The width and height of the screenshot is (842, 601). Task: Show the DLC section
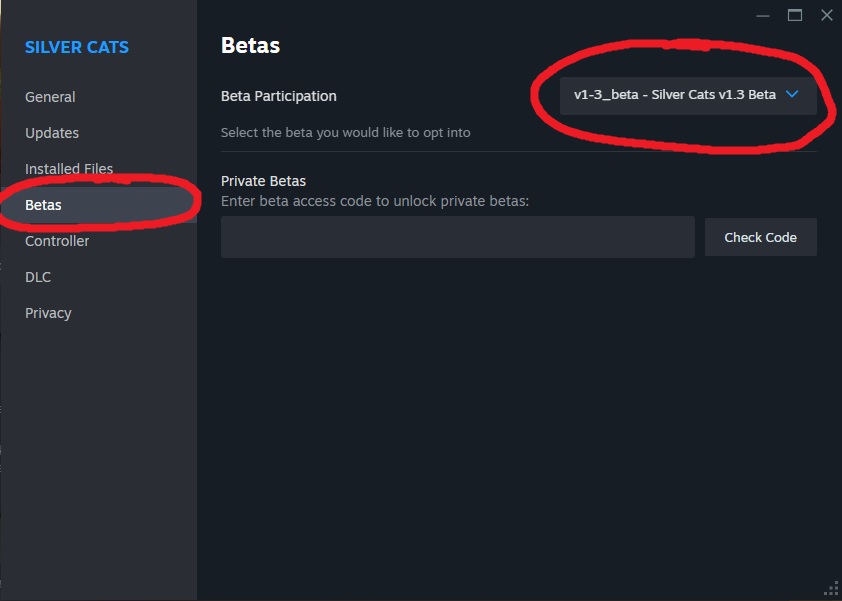pos(38,277)
